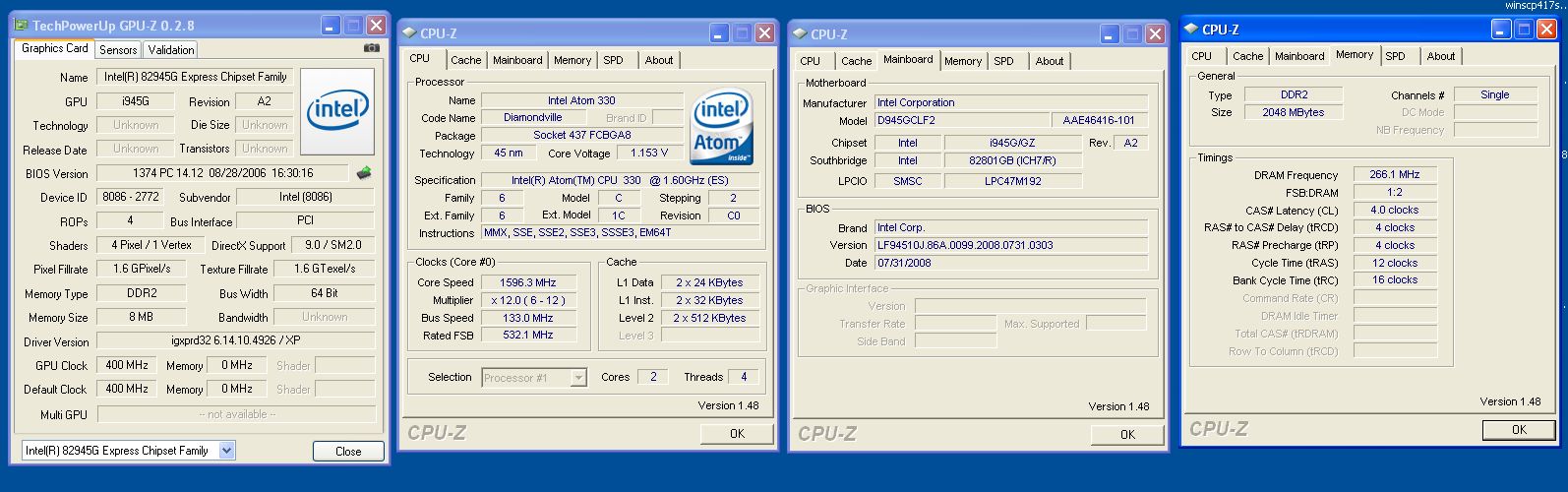Open the Validation tab in GPU-Z
This screenshot has height=492, width=1568.
(171, 49)
